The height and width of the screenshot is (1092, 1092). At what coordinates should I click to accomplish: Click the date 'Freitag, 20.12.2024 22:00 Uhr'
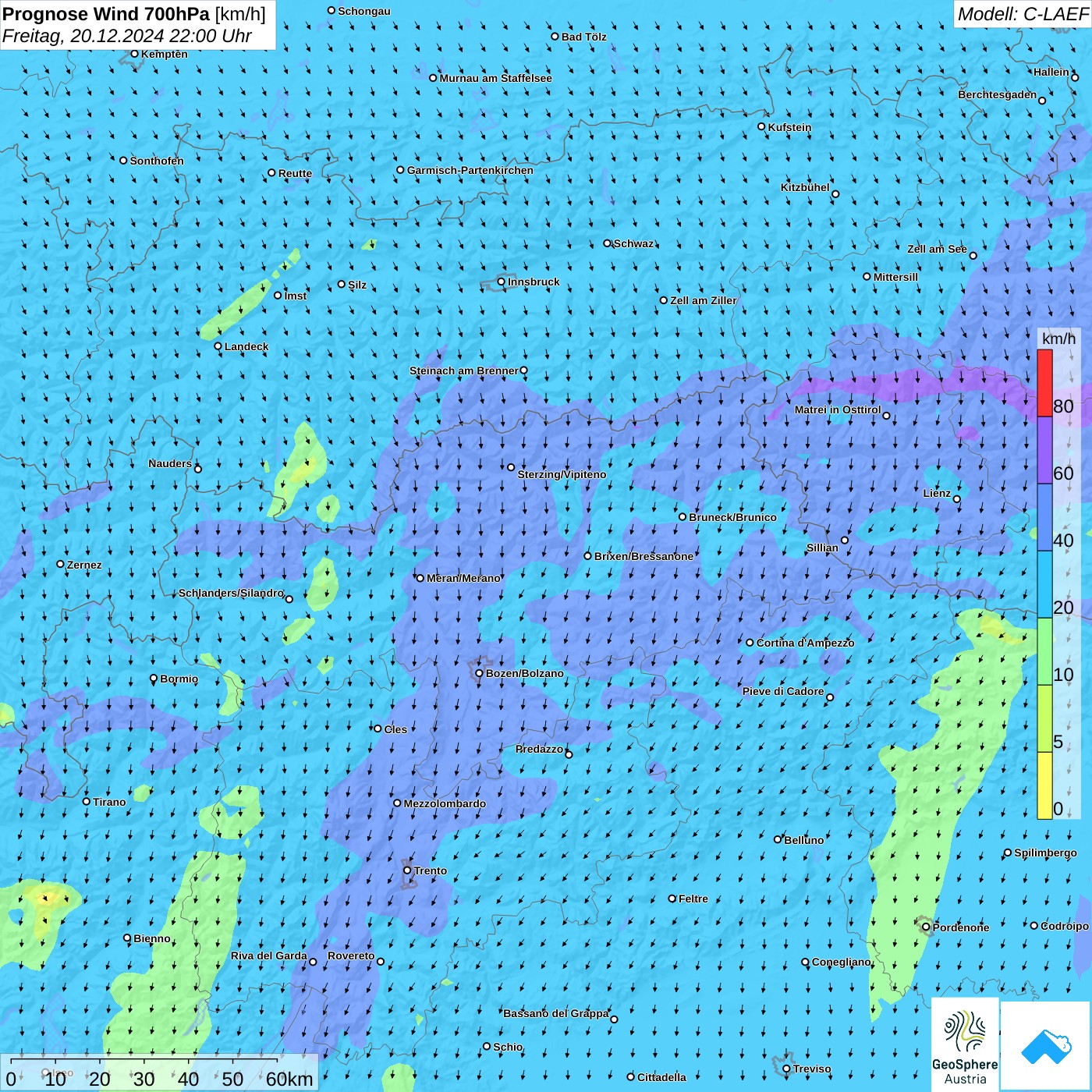click(x=126, y=36)
